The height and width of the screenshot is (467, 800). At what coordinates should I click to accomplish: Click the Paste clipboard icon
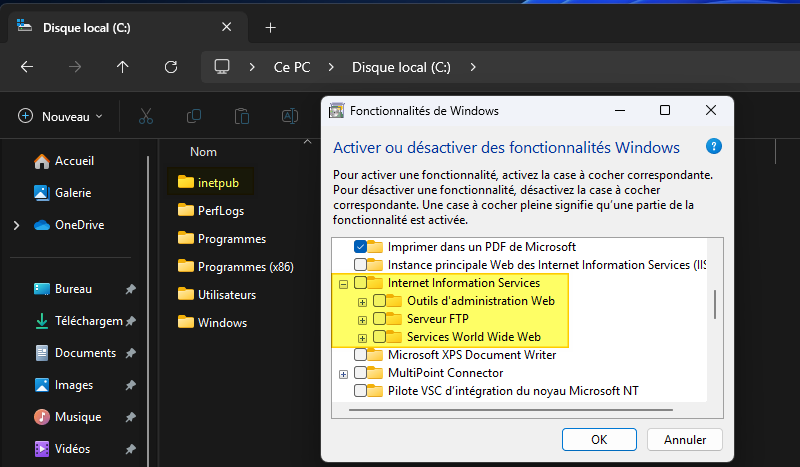[x=241, y=117]
